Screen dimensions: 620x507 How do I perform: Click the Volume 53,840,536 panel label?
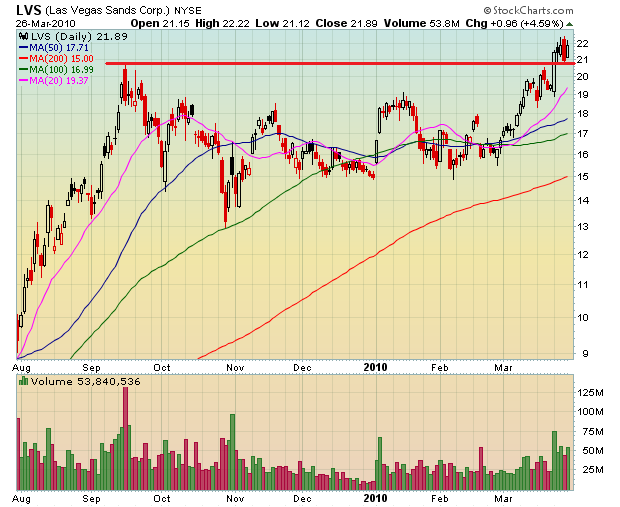tap(85, 382)
